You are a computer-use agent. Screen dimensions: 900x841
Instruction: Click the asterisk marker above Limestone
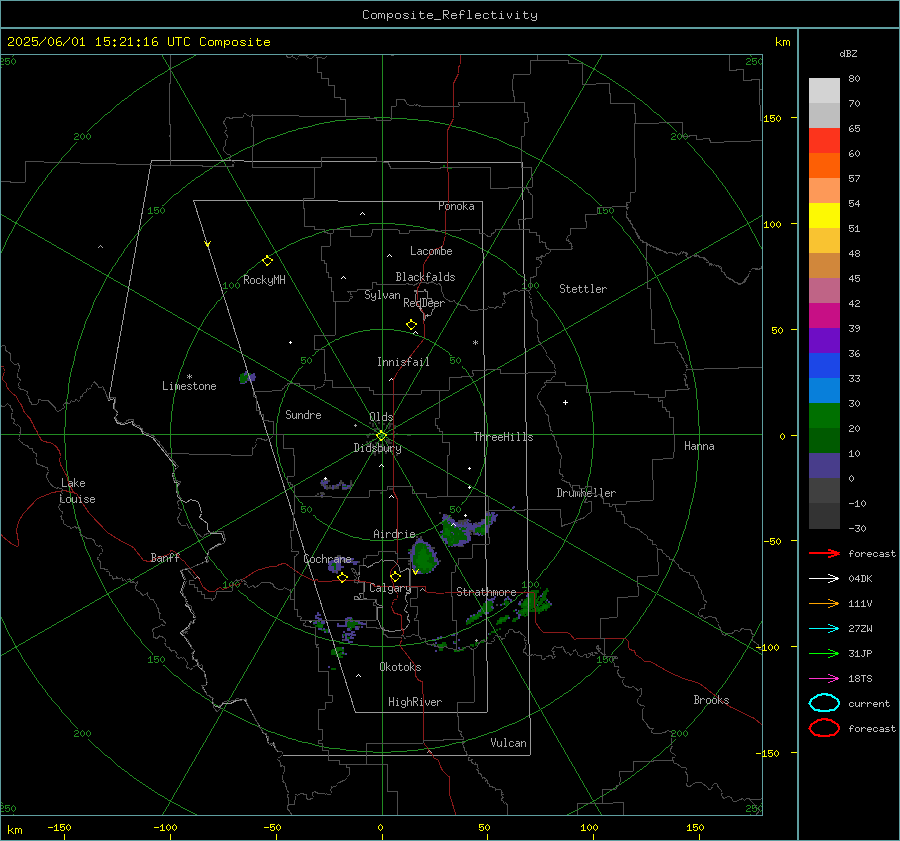pos(189,377)
